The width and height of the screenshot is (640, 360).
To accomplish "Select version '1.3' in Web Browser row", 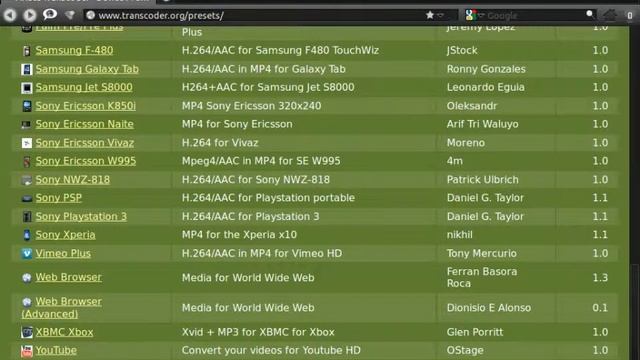I will point(600,278).
